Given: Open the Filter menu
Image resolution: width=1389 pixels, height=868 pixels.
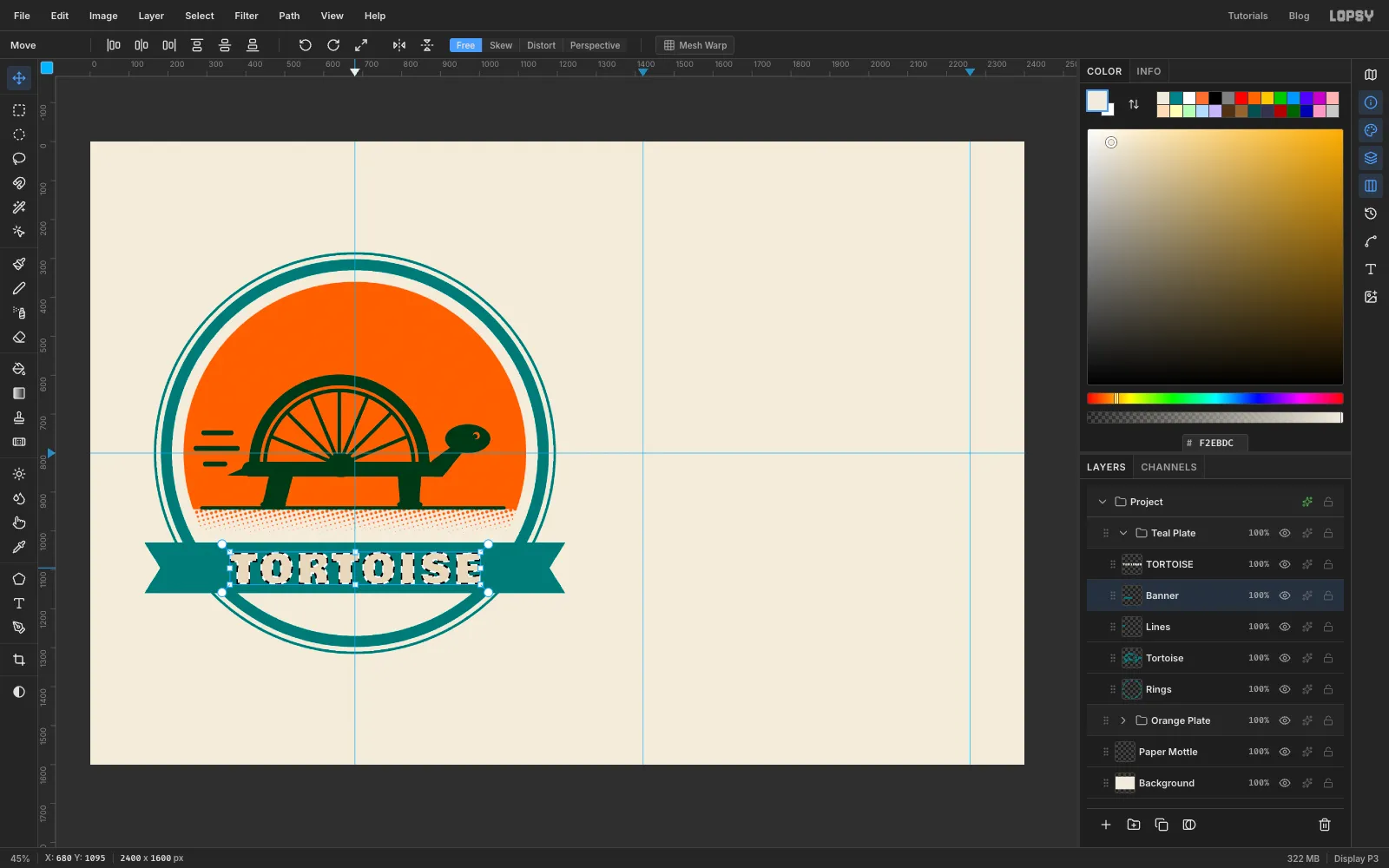Looking at the screenshot, I should pyautogui.click(x=247, y=16).
